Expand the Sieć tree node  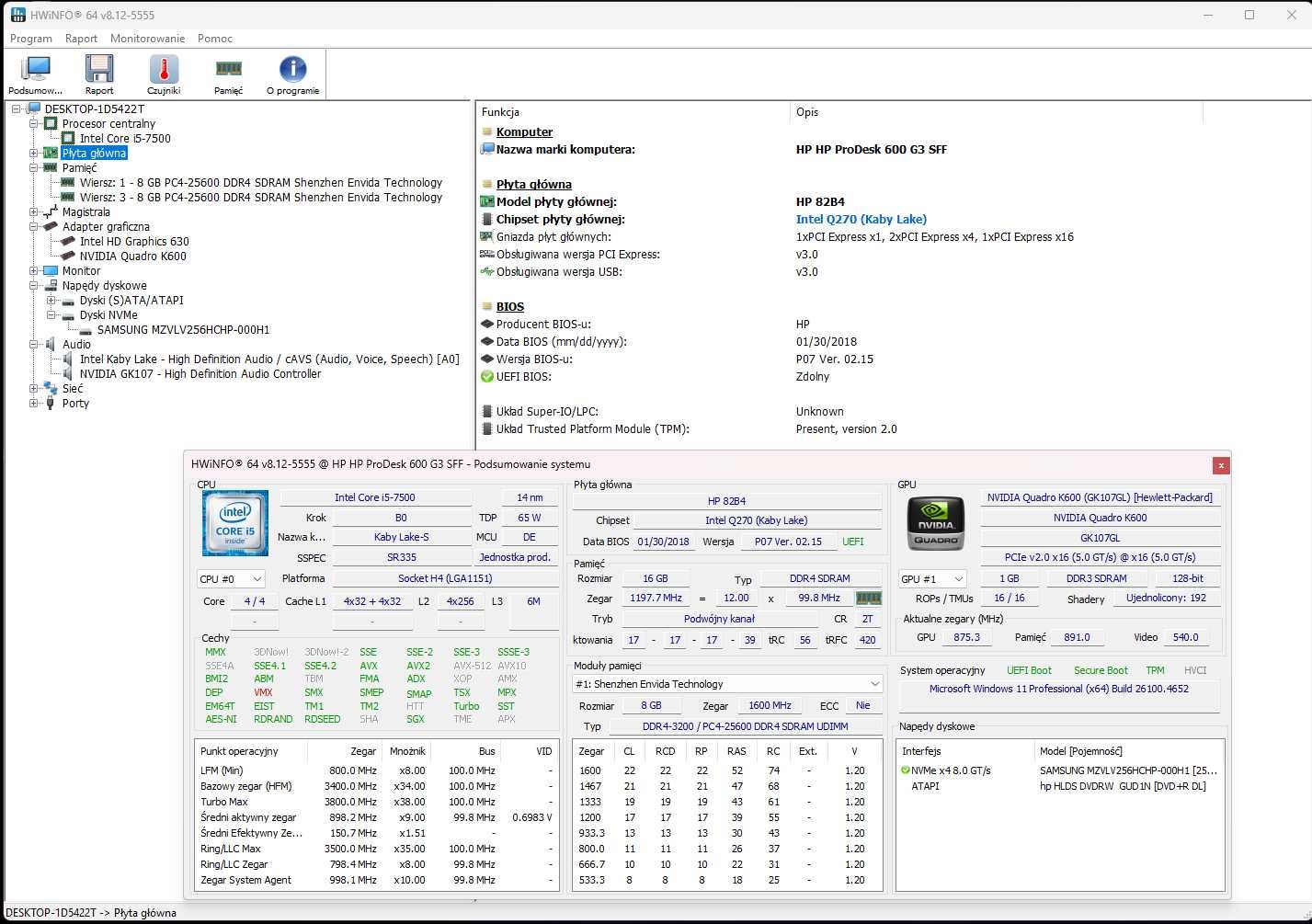[x=34, y=389]
